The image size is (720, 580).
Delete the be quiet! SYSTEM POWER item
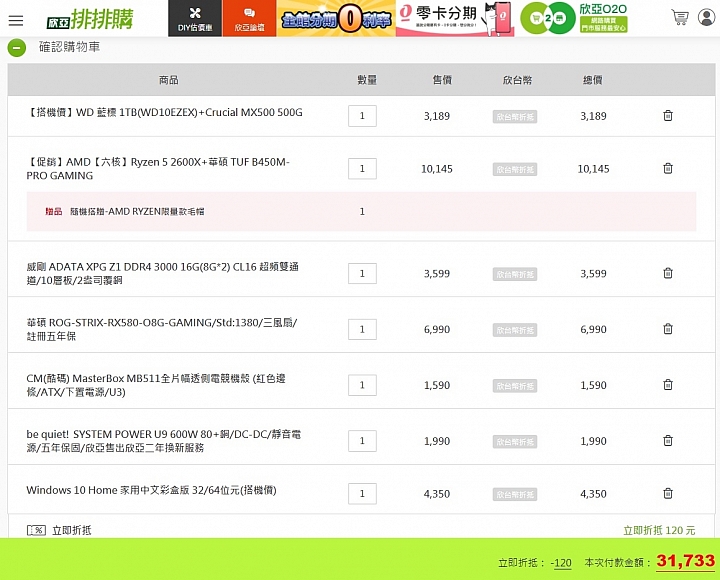668,441
